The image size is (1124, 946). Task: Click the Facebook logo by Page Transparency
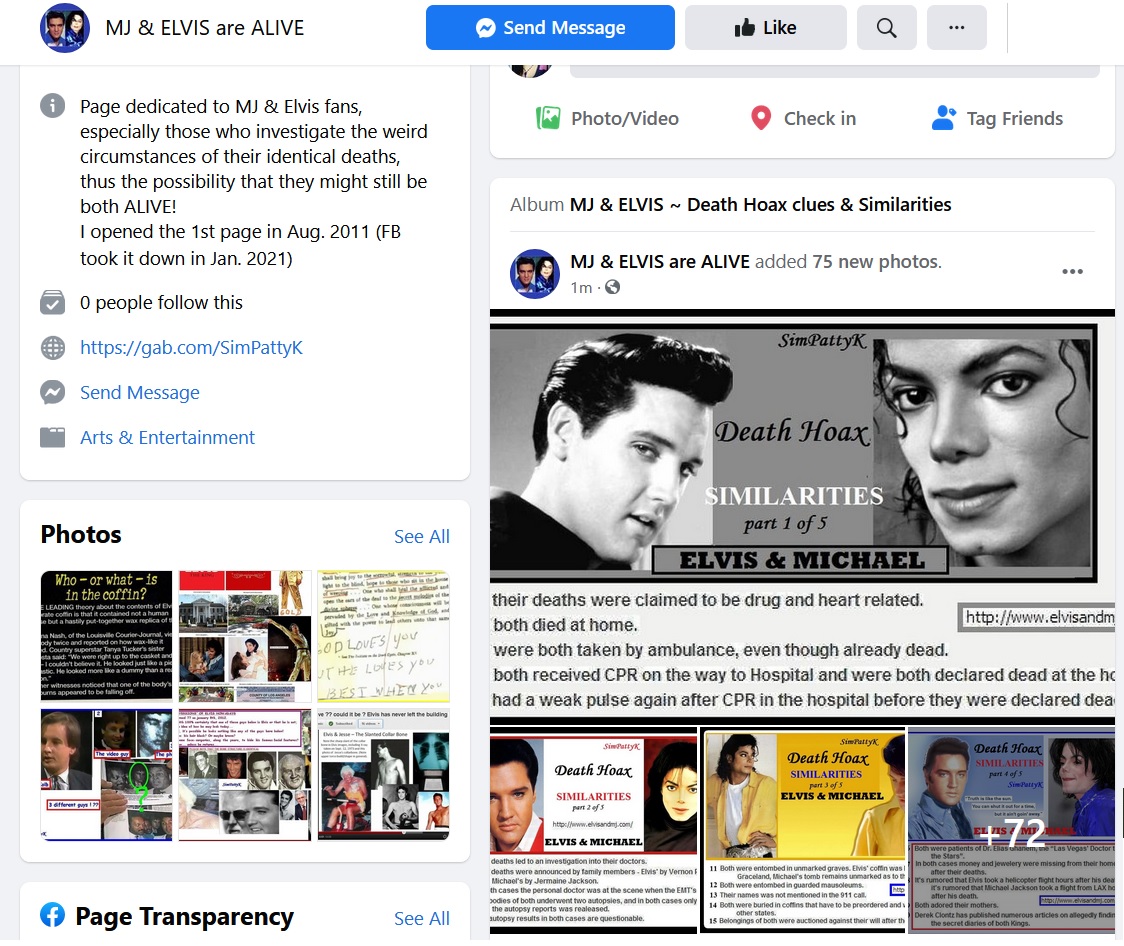pos(52,915)
